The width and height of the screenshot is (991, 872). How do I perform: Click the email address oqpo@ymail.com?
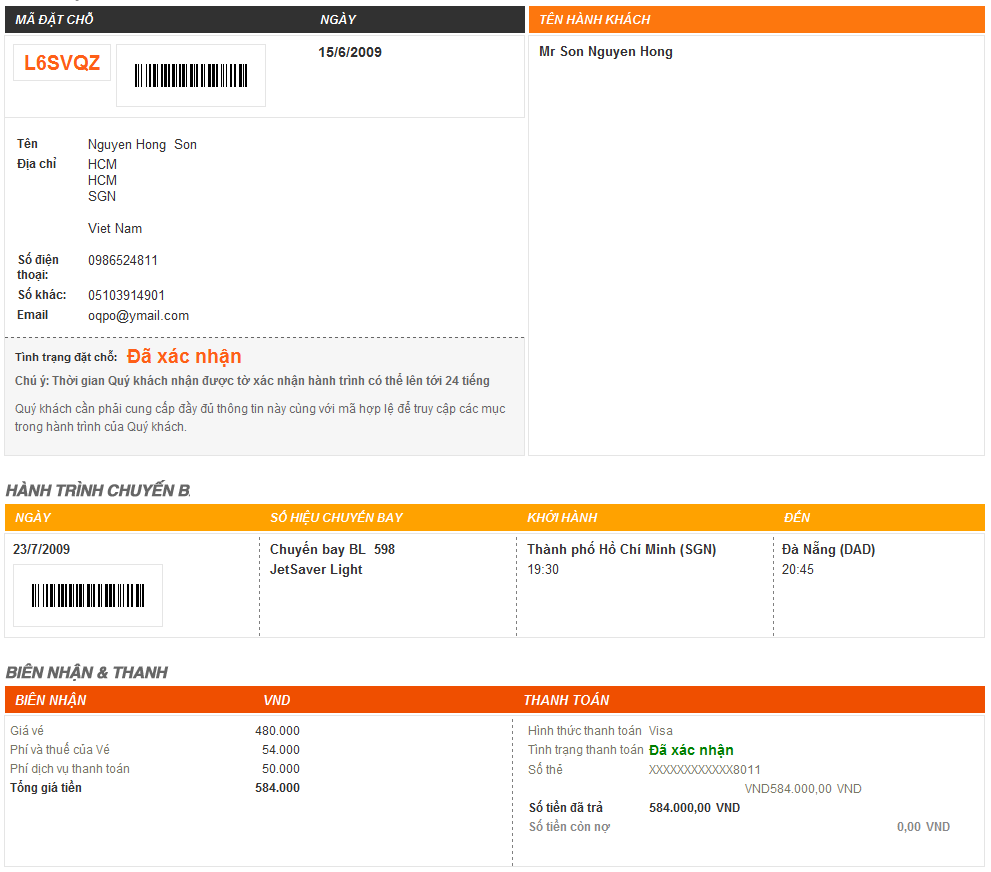tap(138, 315)
